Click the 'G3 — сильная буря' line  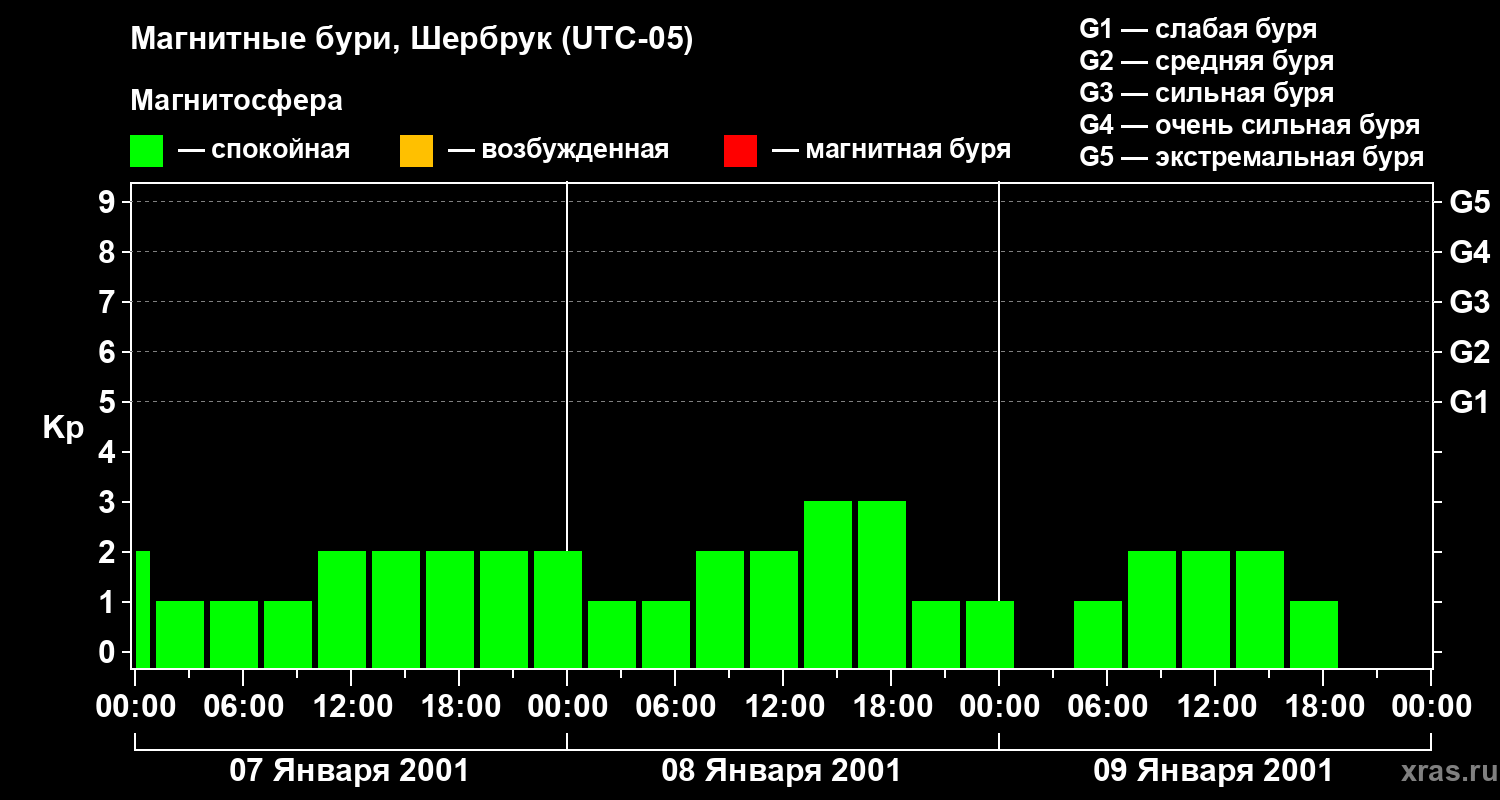tap(1207, 93)
